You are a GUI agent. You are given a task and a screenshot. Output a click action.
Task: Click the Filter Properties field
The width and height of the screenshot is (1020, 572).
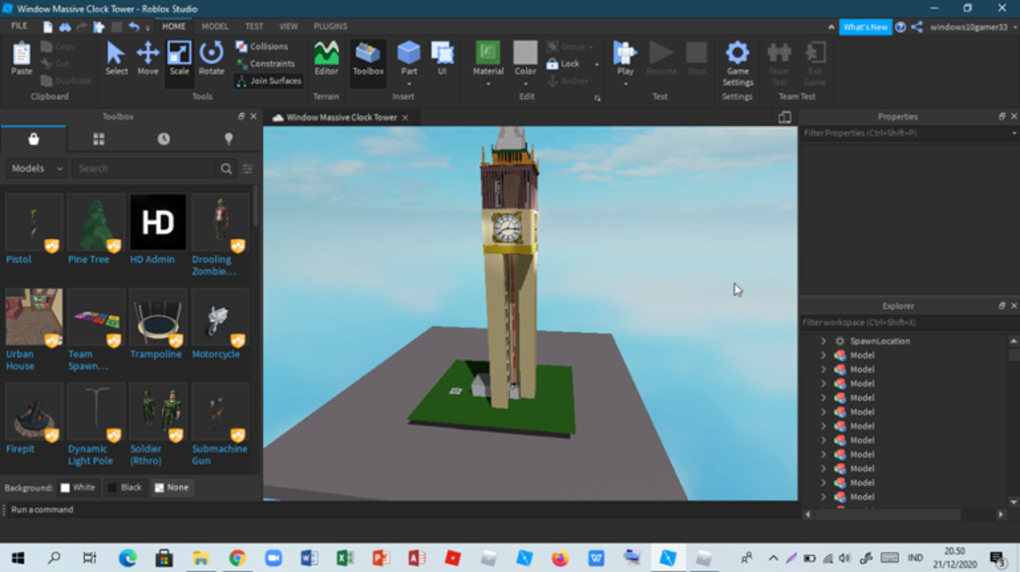[x=908, y=133]
